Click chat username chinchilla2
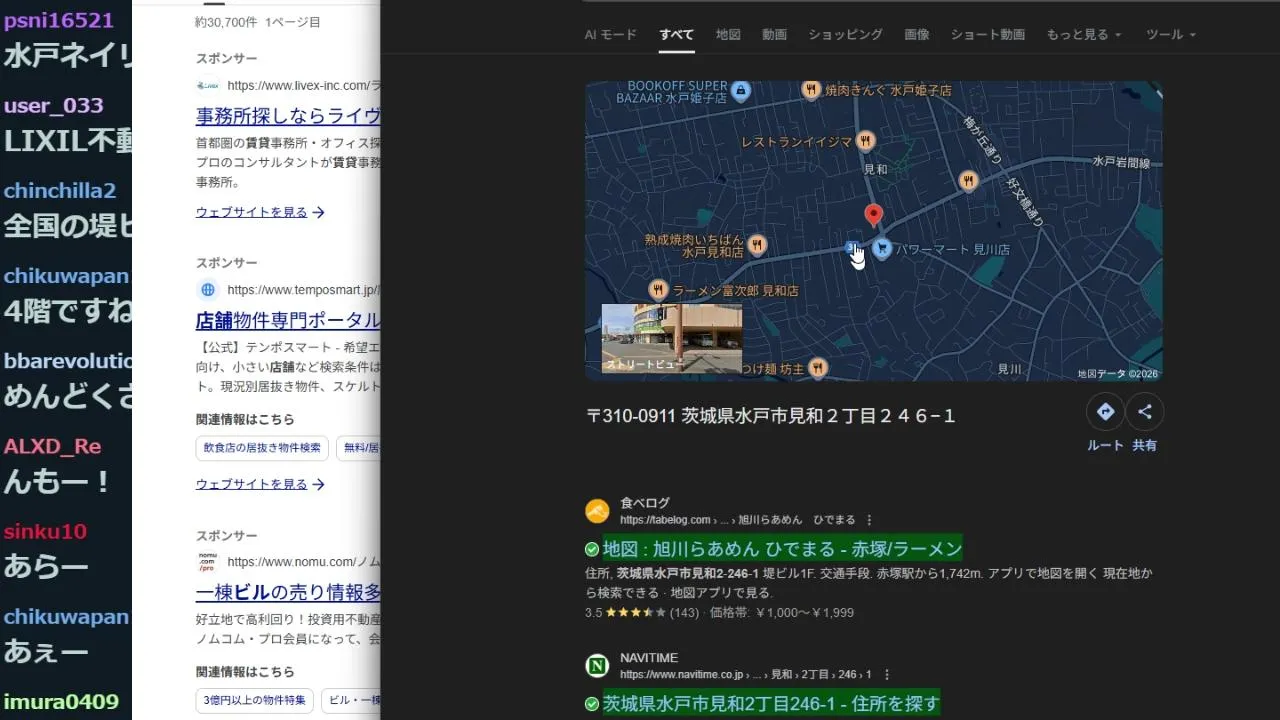Viewport: 1280px width, 720px height. click(x=60, y=191)
